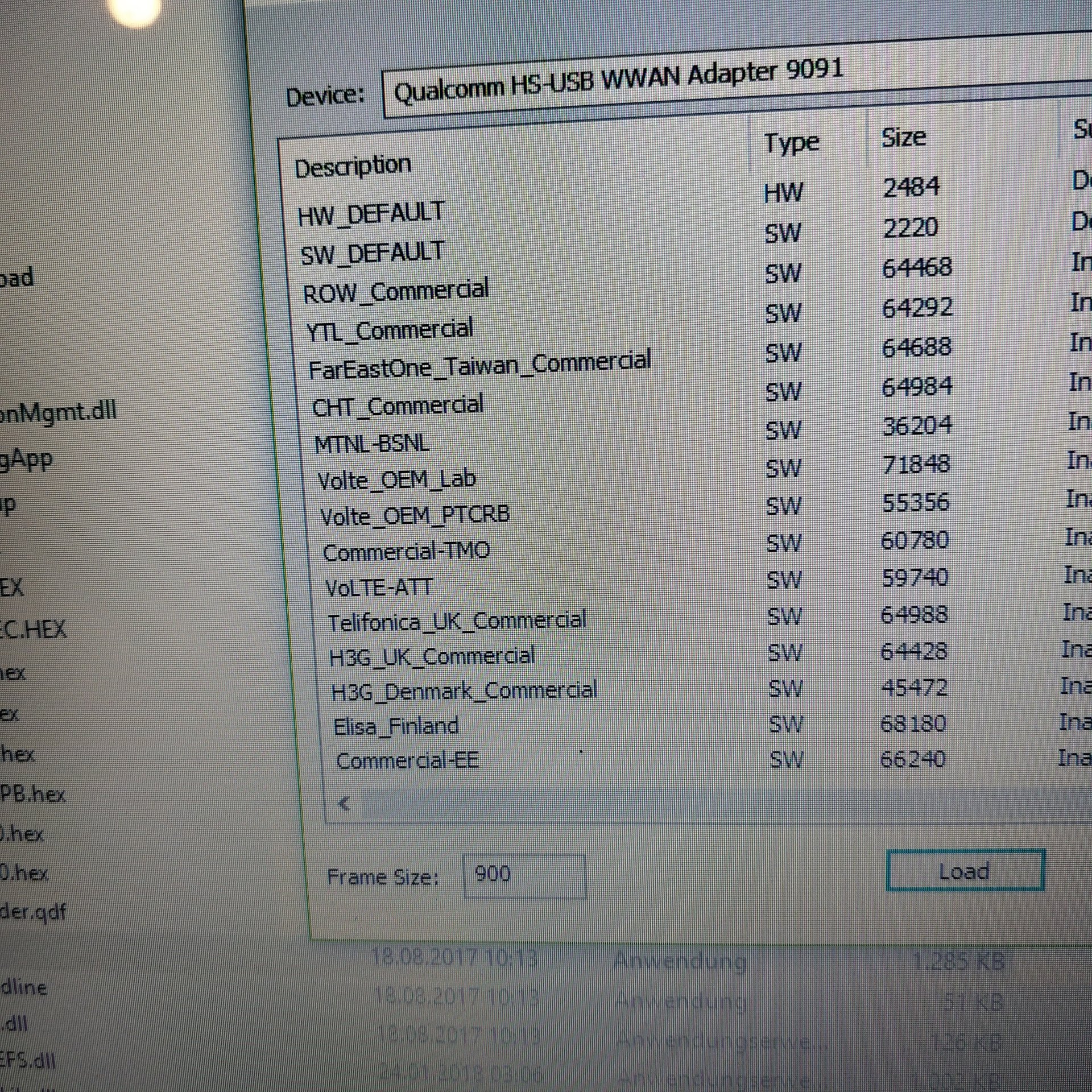
Task: Click the size value 64292
Action: click(917, 308)
